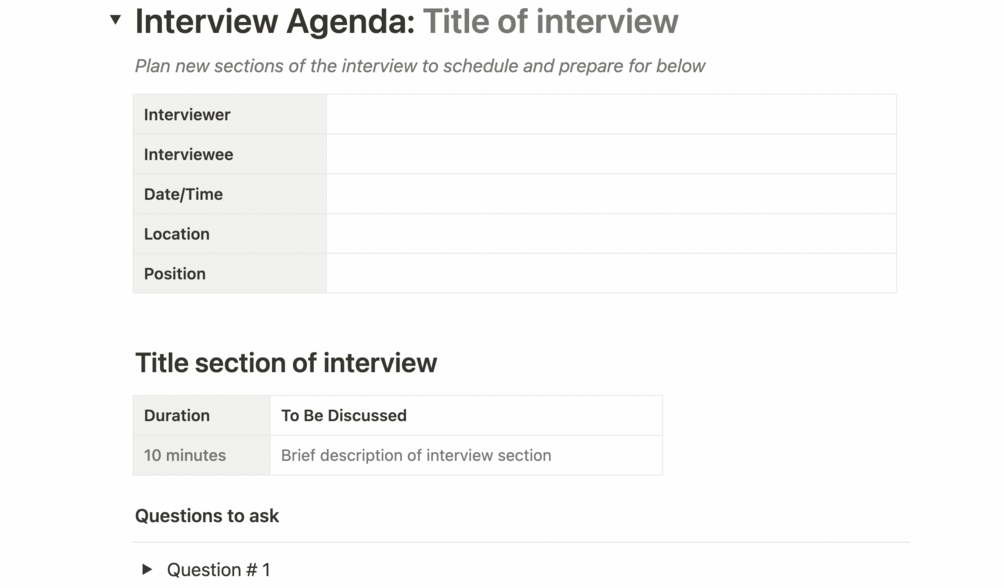Click the empty cell next to Location

click(x=610, y=234)
